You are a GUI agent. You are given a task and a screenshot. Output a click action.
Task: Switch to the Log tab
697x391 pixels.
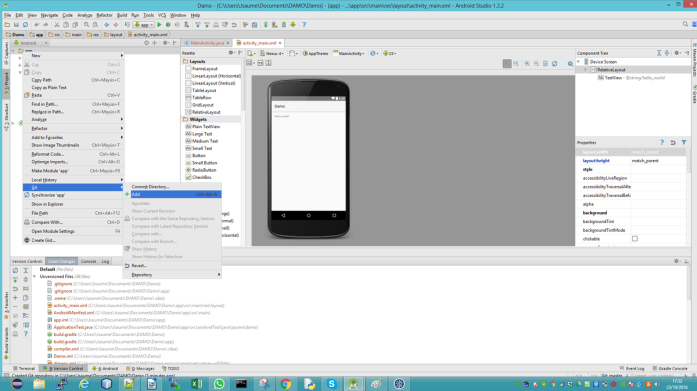[x=105, y=261]
